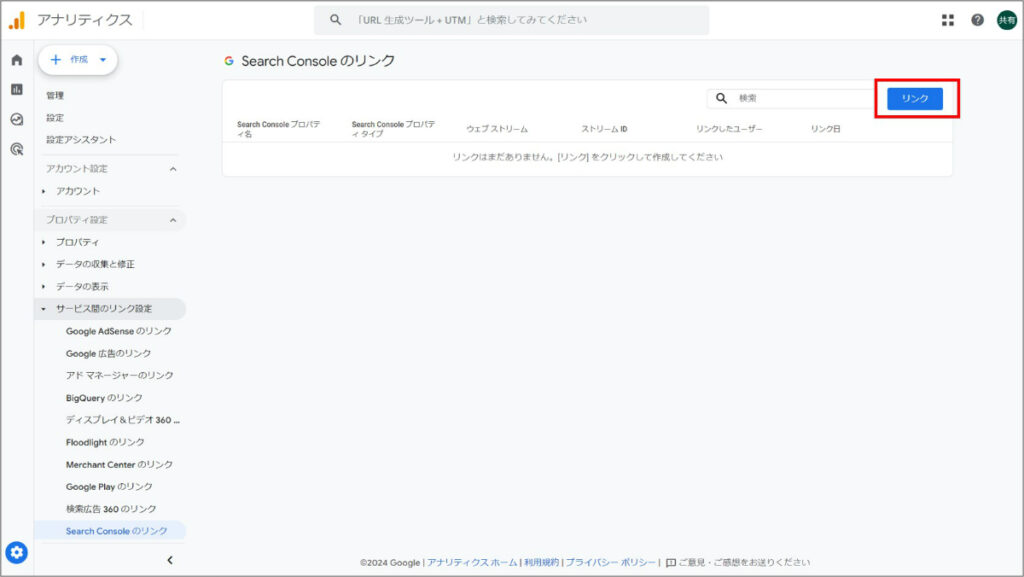Click Search Console プロパティ名 column header
Screen dimensions: 1024x577
[x=279, y=129]
